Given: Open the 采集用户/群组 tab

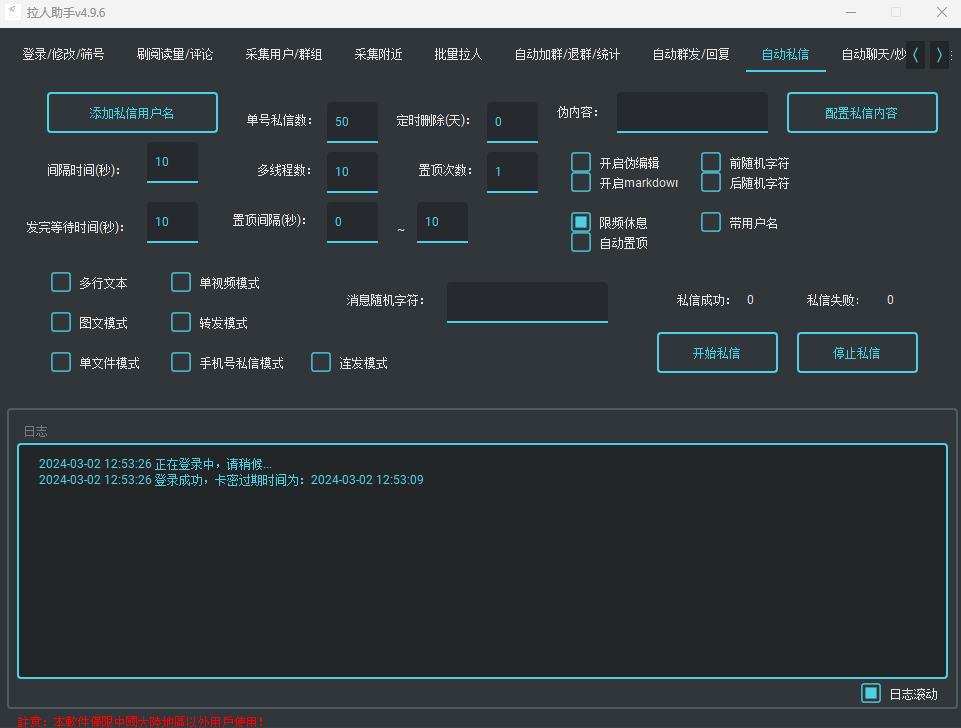Looking at the screenshot, I should pos(284,55).
